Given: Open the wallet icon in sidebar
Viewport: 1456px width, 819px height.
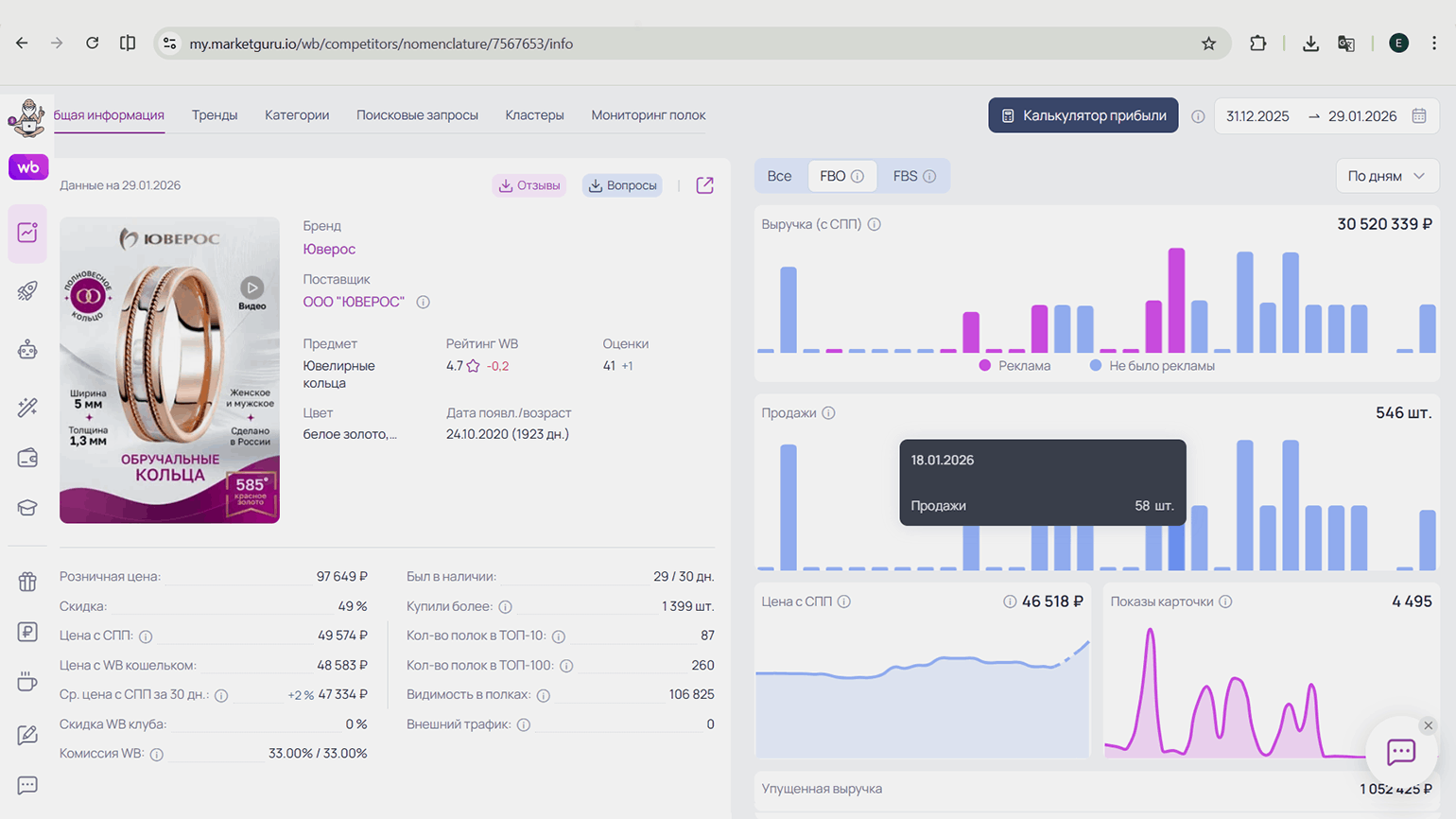Looking at the screenshot, I should (27, 459).
